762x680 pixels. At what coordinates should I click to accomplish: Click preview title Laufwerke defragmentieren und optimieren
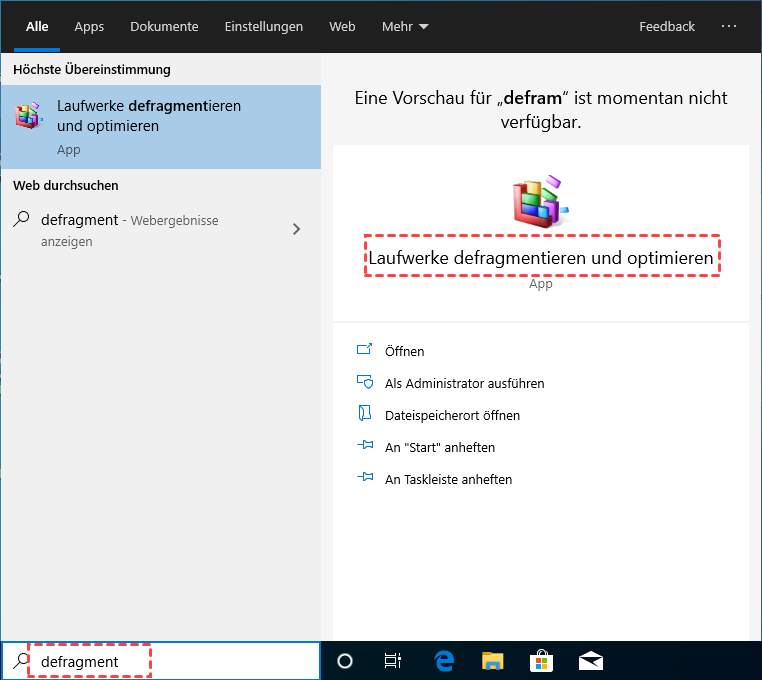(541, 258)
